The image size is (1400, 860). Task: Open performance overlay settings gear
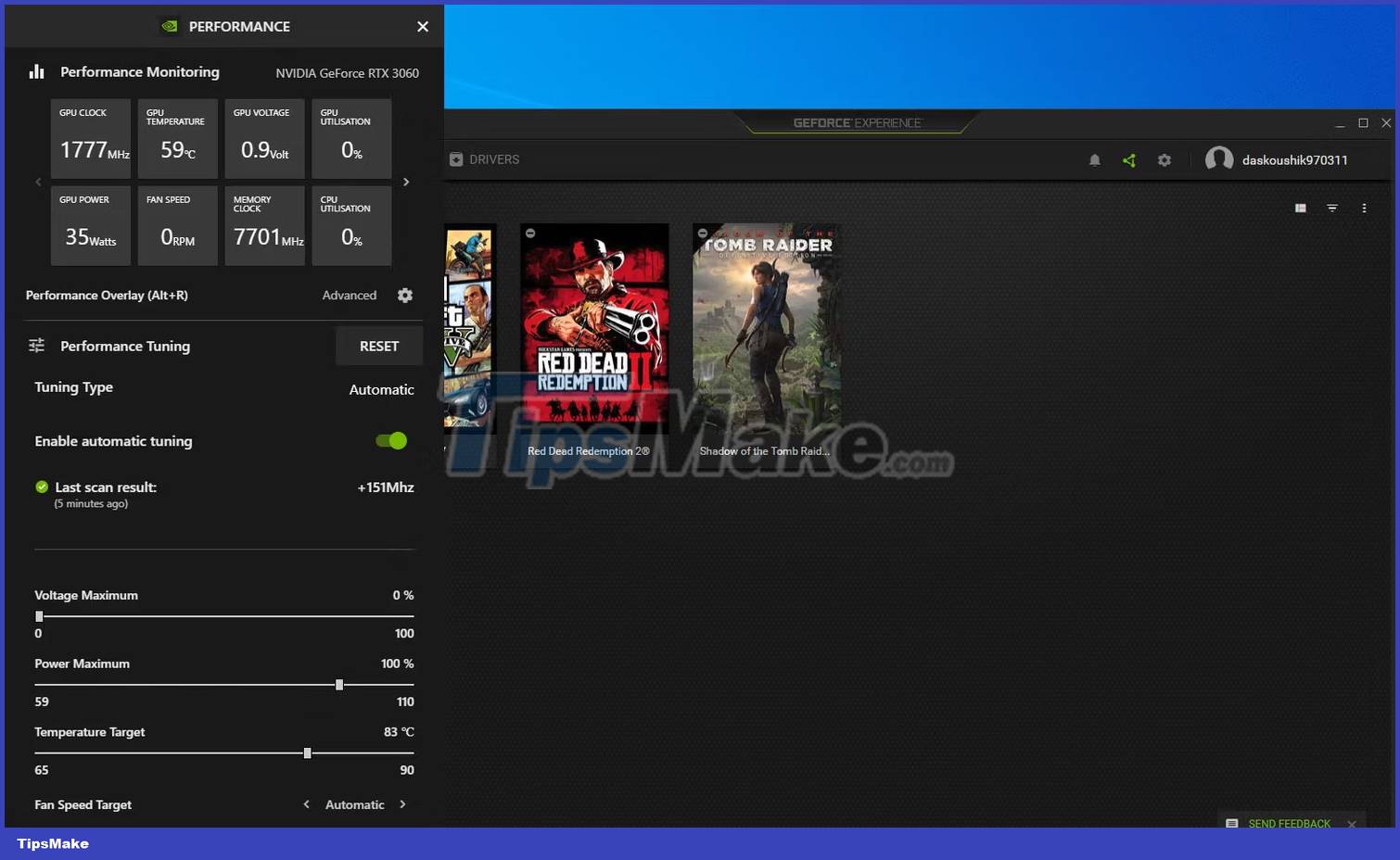click(405, 295)
